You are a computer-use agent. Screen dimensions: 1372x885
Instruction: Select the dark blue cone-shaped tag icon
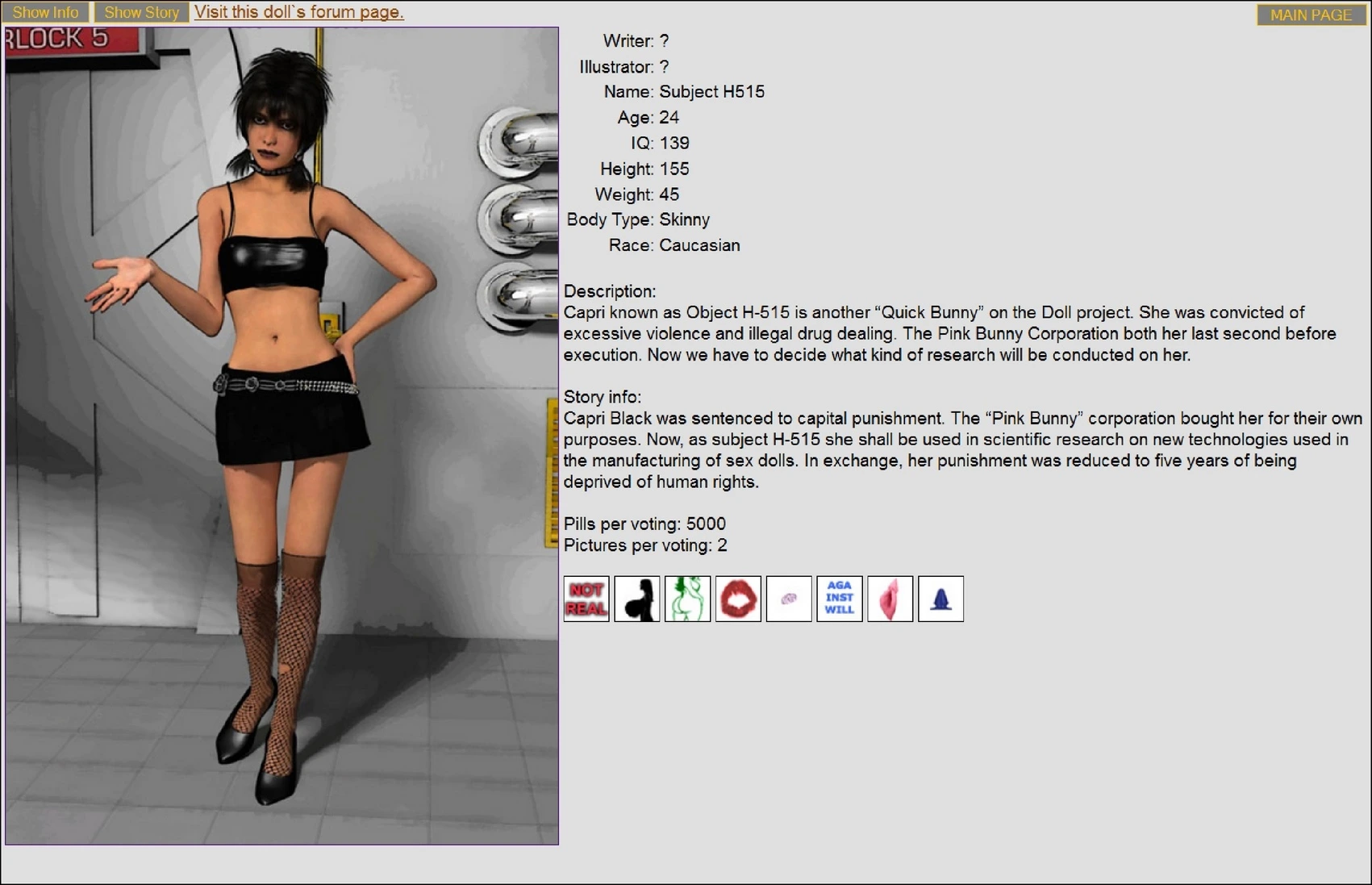click(940, 599)
